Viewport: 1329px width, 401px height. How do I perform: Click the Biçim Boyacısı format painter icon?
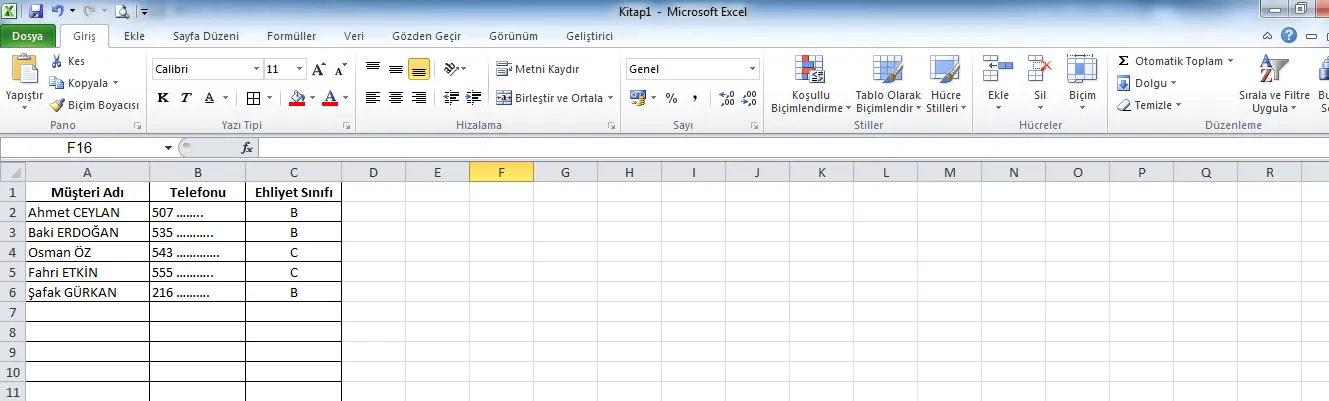(x=58, y=105)
